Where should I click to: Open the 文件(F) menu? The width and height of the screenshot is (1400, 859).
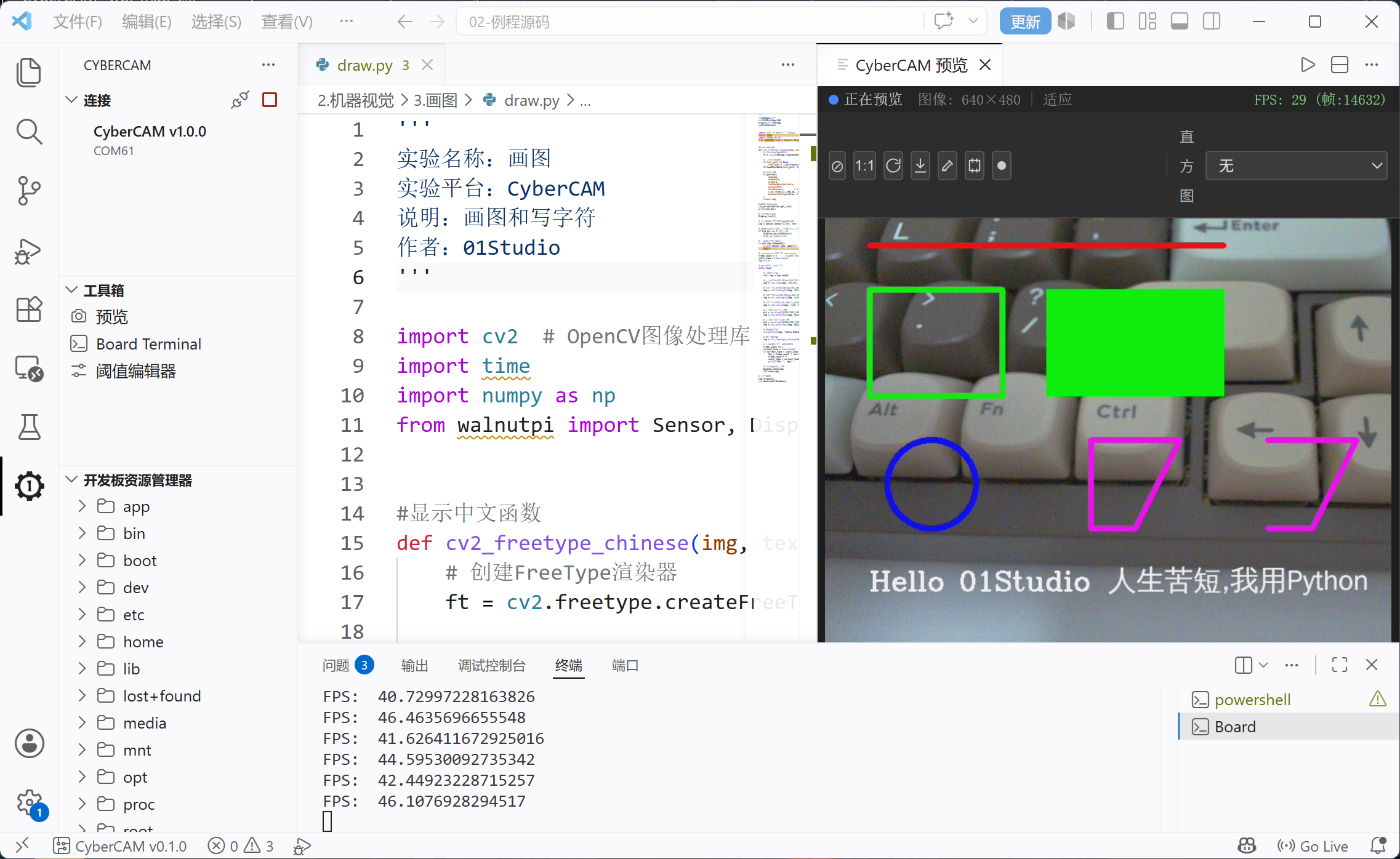(78, 22)
